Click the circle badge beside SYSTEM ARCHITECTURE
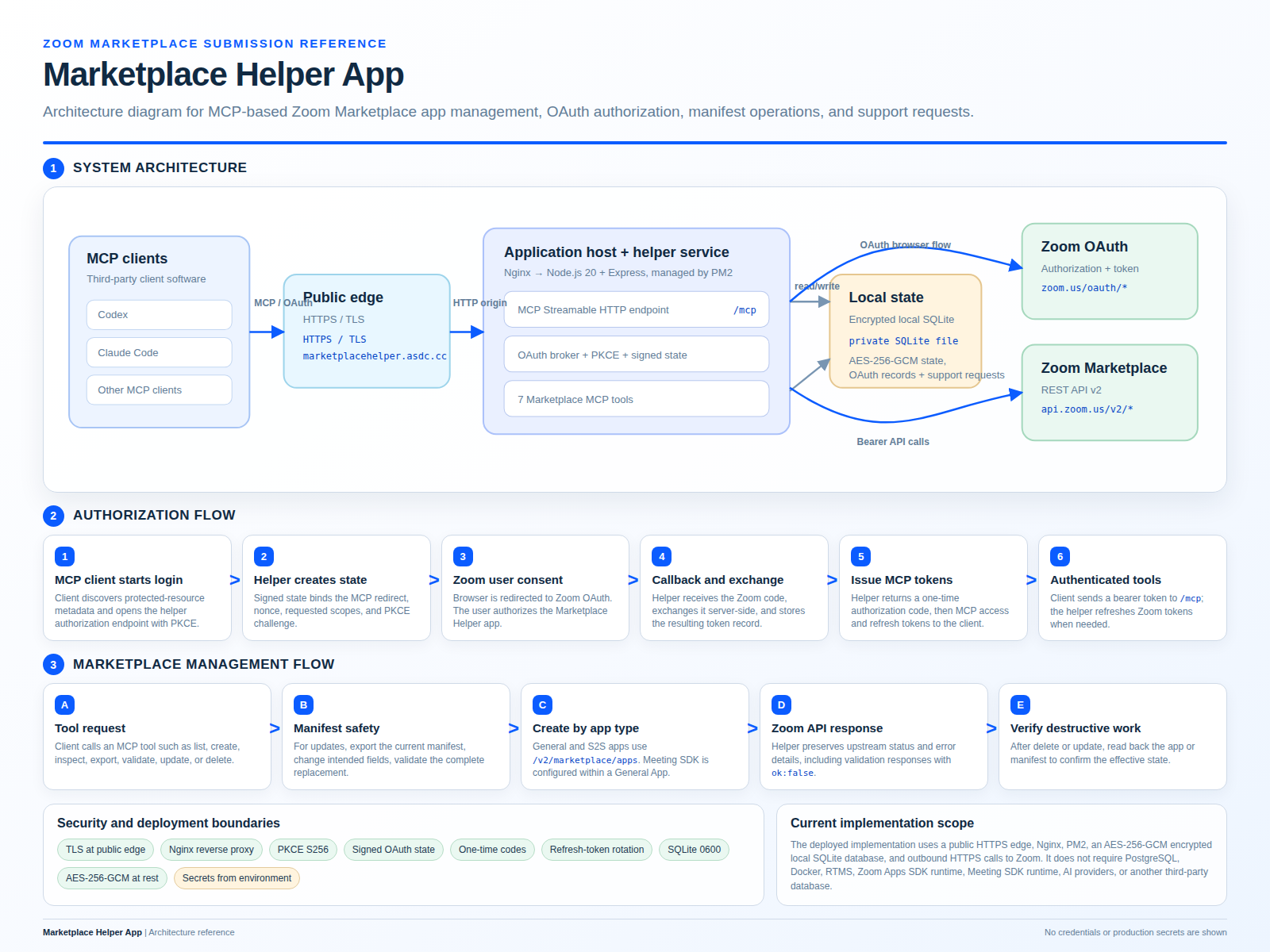 (x=53, y=168)
